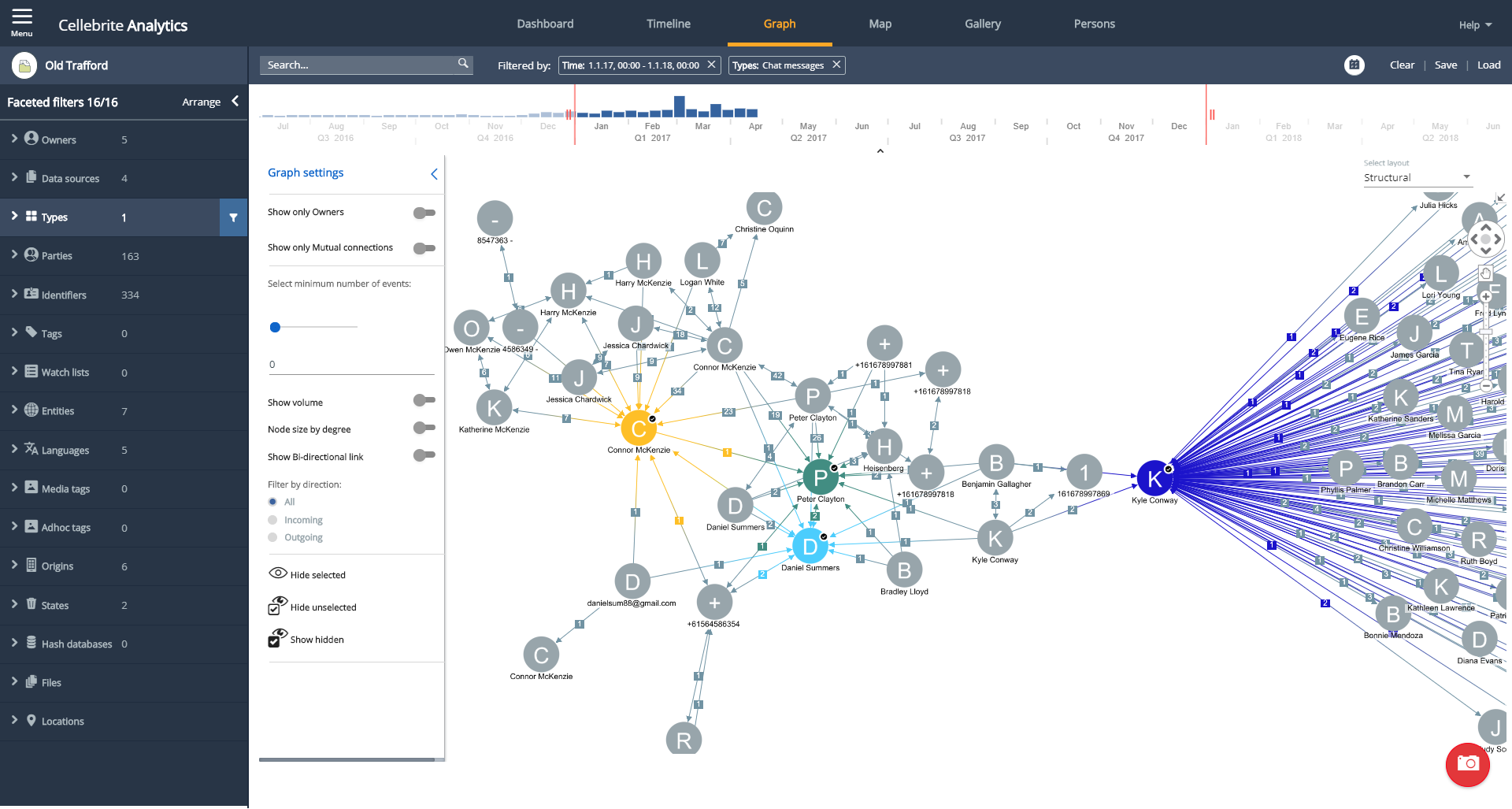The height and width of the screenshot is (809, 1512).
Task: Select the hand pan tool on the graph
Action: click(1485, 273)
